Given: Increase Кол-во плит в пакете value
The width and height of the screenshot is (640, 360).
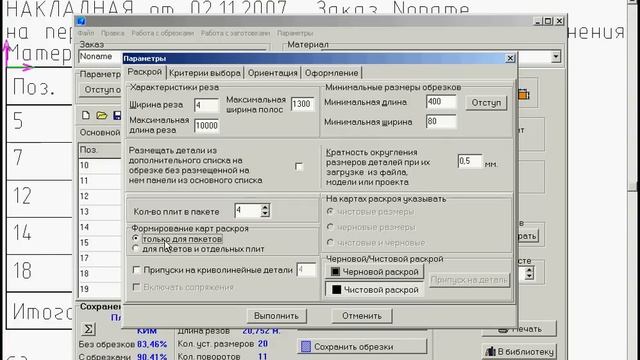Looking at the screenshot, I should 265,207.
